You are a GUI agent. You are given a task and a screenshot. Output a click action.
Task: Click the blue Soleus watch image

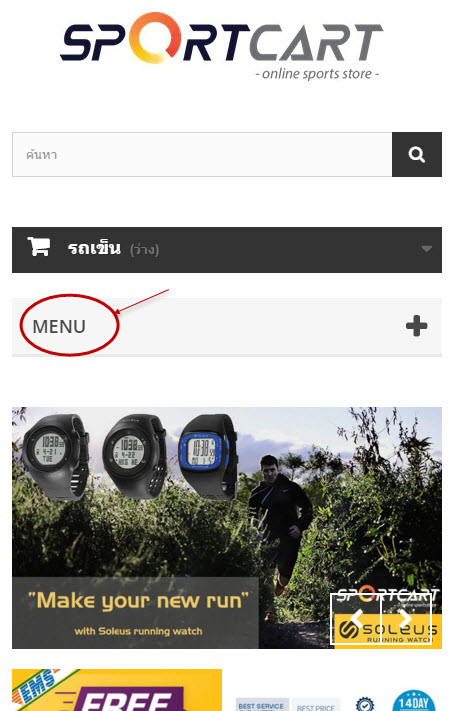click(208, 456)
